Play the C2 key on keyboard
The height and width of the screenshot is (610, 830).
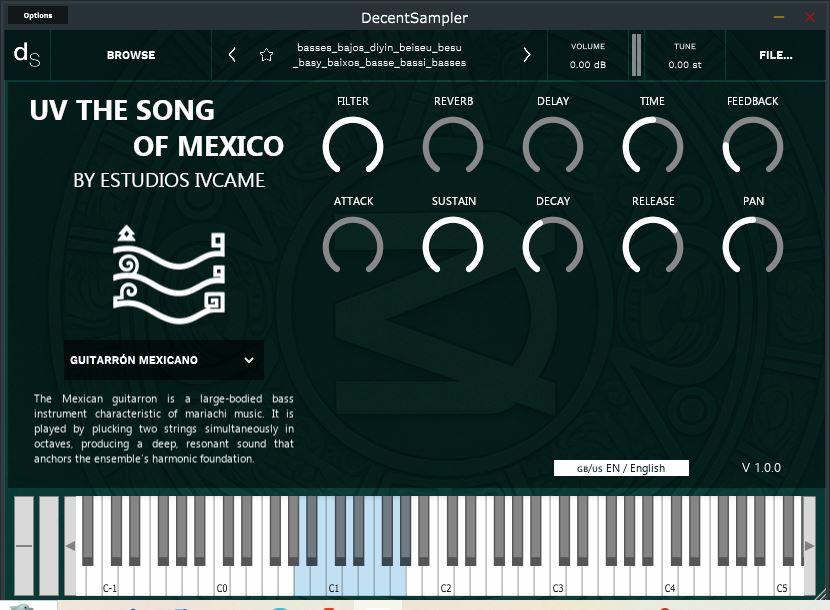[446, 581]
